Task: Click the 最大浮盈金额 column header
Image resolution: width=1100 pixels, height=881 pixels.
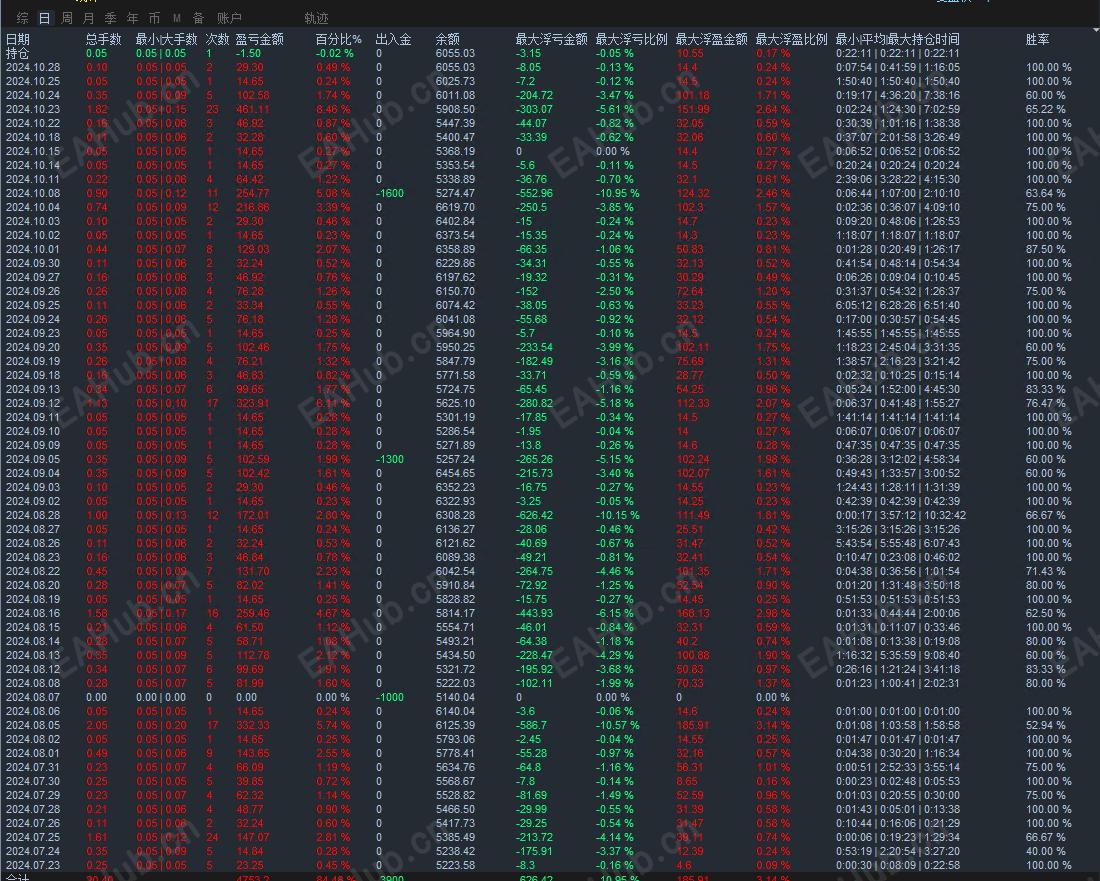Action: click(x=712, y=39)
